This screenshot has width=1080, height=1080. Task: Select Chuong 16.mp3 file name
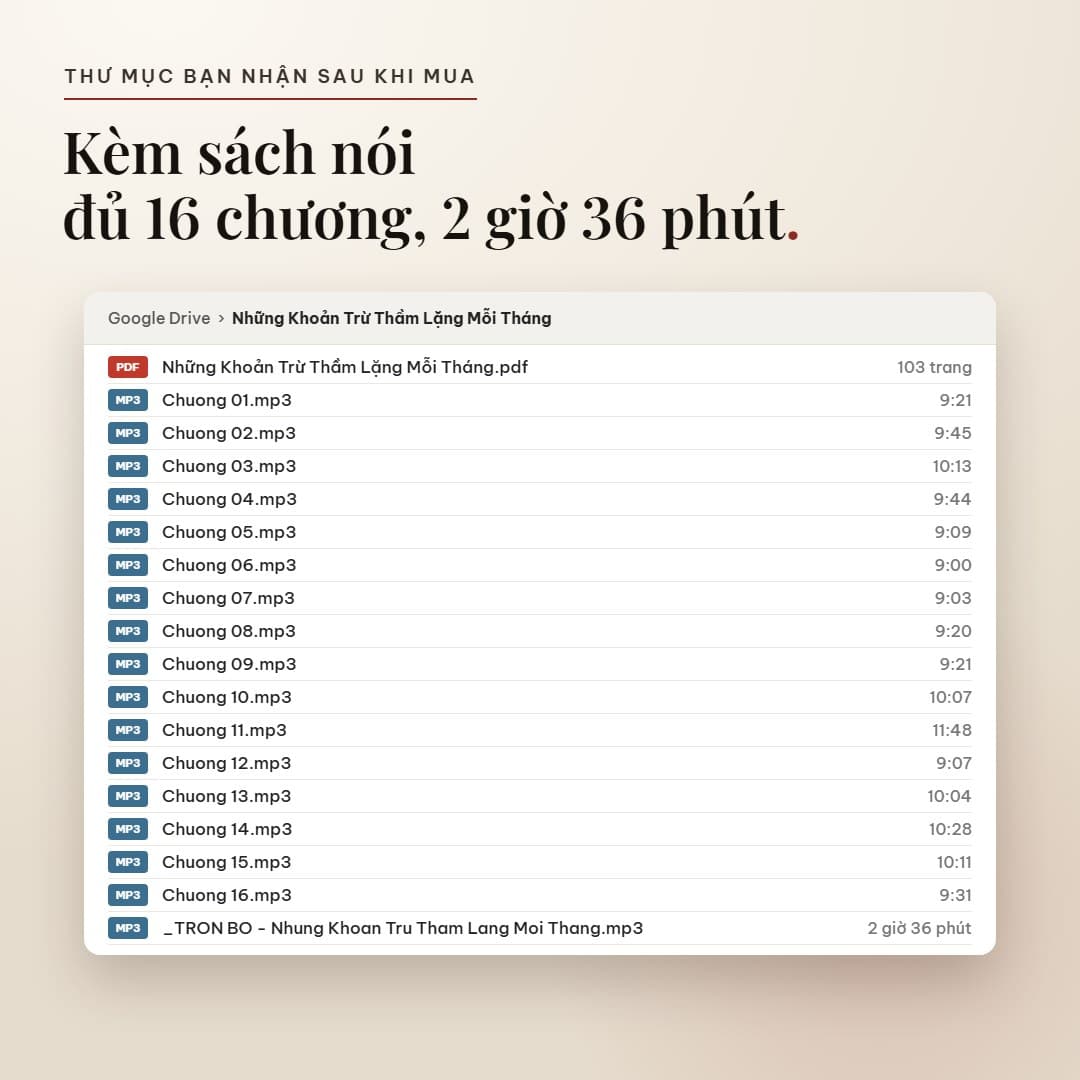coord(227,897)
